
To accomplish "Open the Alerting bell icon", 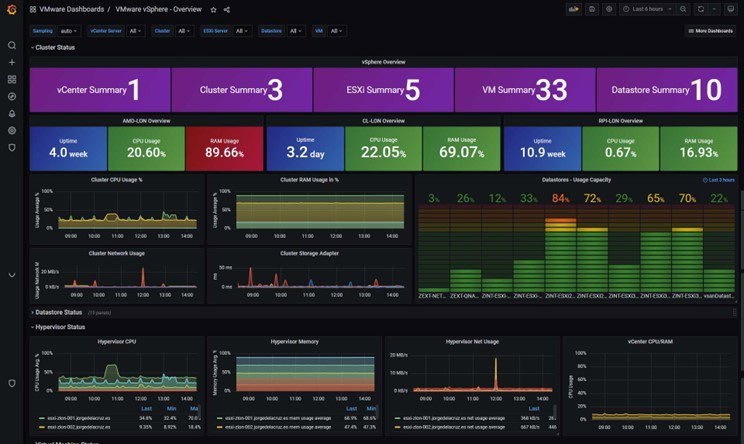I will [12, 113].
